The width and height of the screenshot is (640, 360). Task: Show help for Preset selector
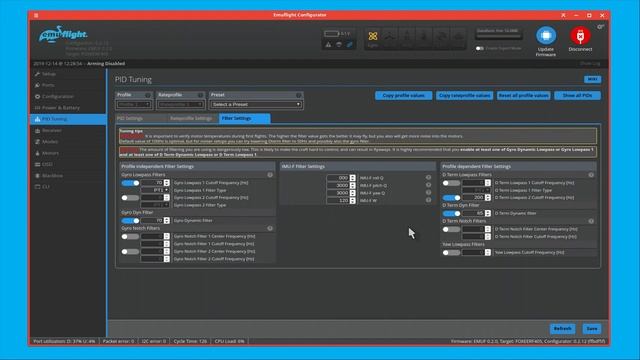[299, 95]
